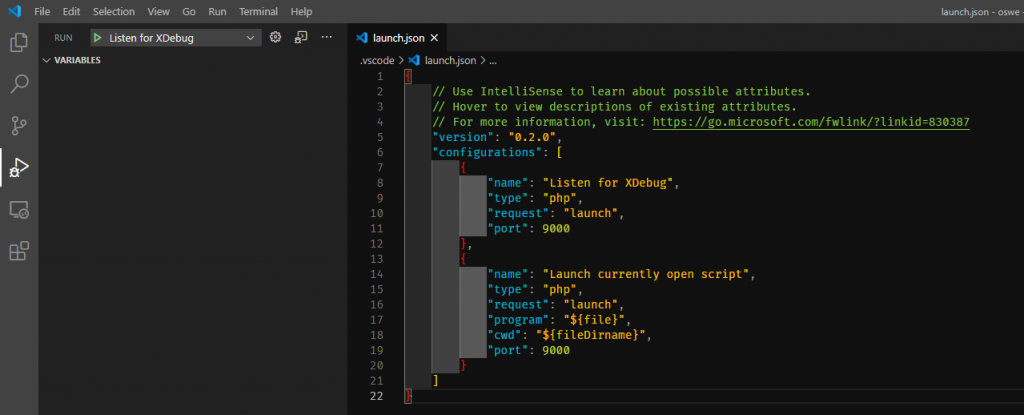This screenshot has width=1024, height=415.
Task: Open the Edit menu
Action: tap(71, 12)
